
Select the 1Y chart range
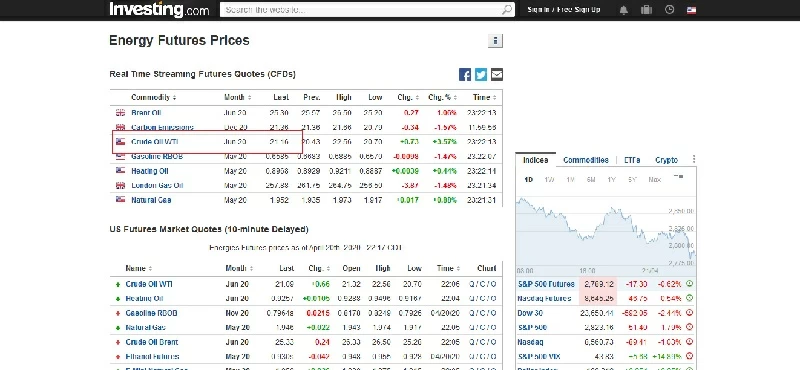(x=611, y=180)
